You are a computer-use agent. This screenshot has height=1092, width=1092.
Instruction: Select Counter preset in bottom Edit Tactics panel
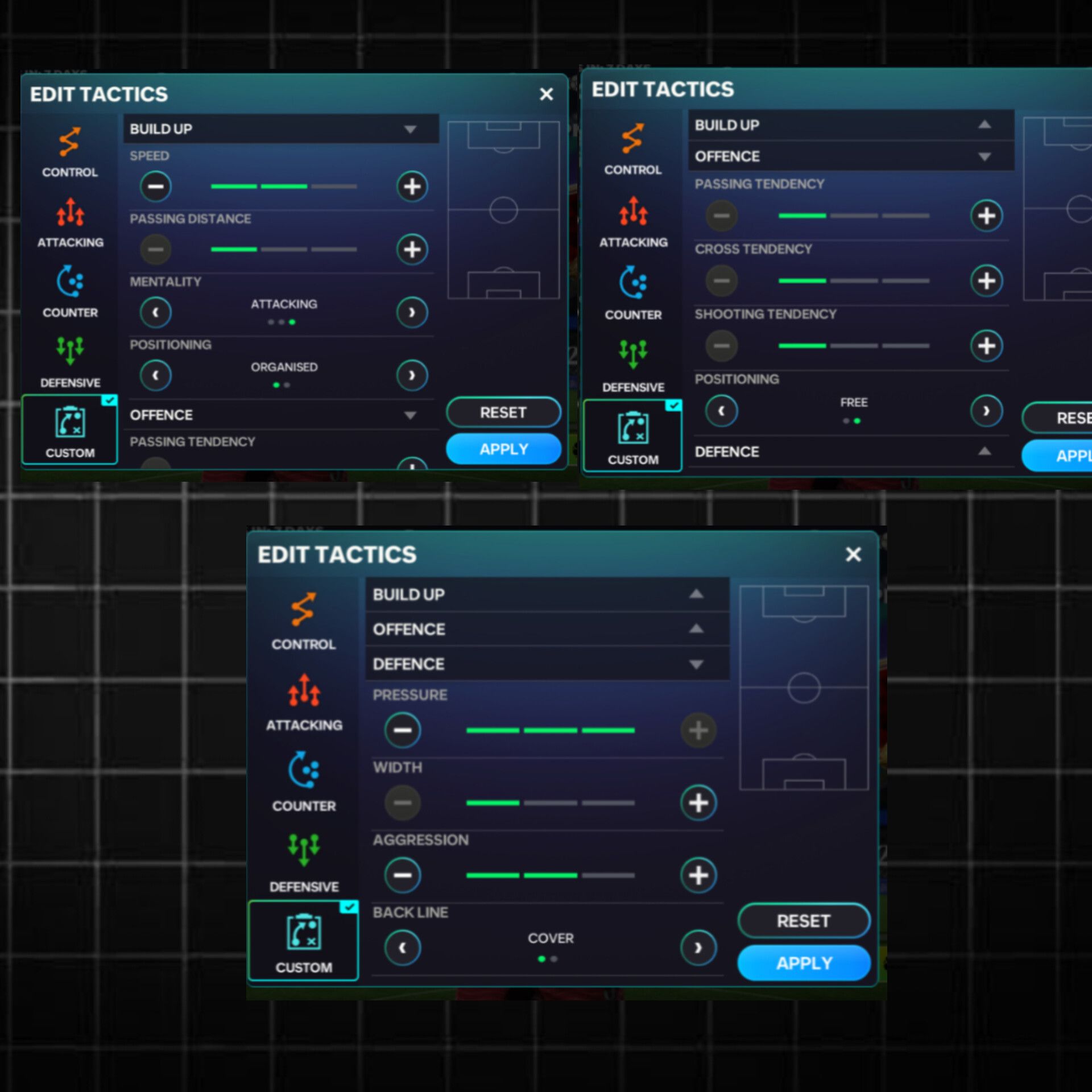click(x=304, y=783)
